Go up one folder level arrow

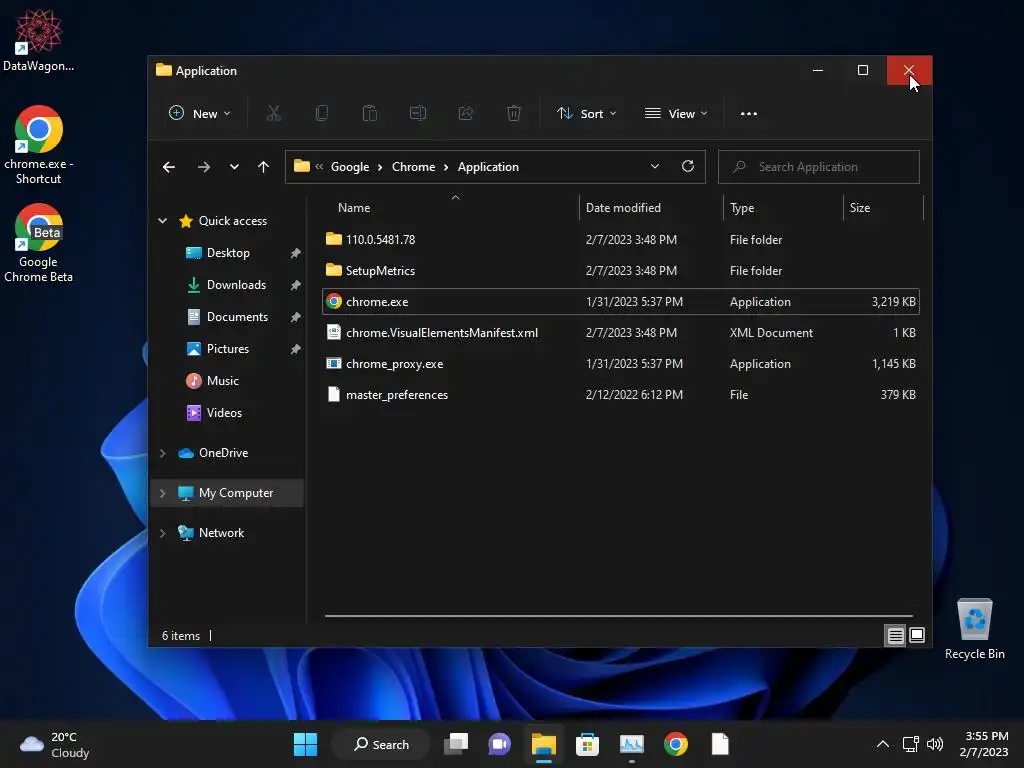pyautogui.click(x=263, y=167)
